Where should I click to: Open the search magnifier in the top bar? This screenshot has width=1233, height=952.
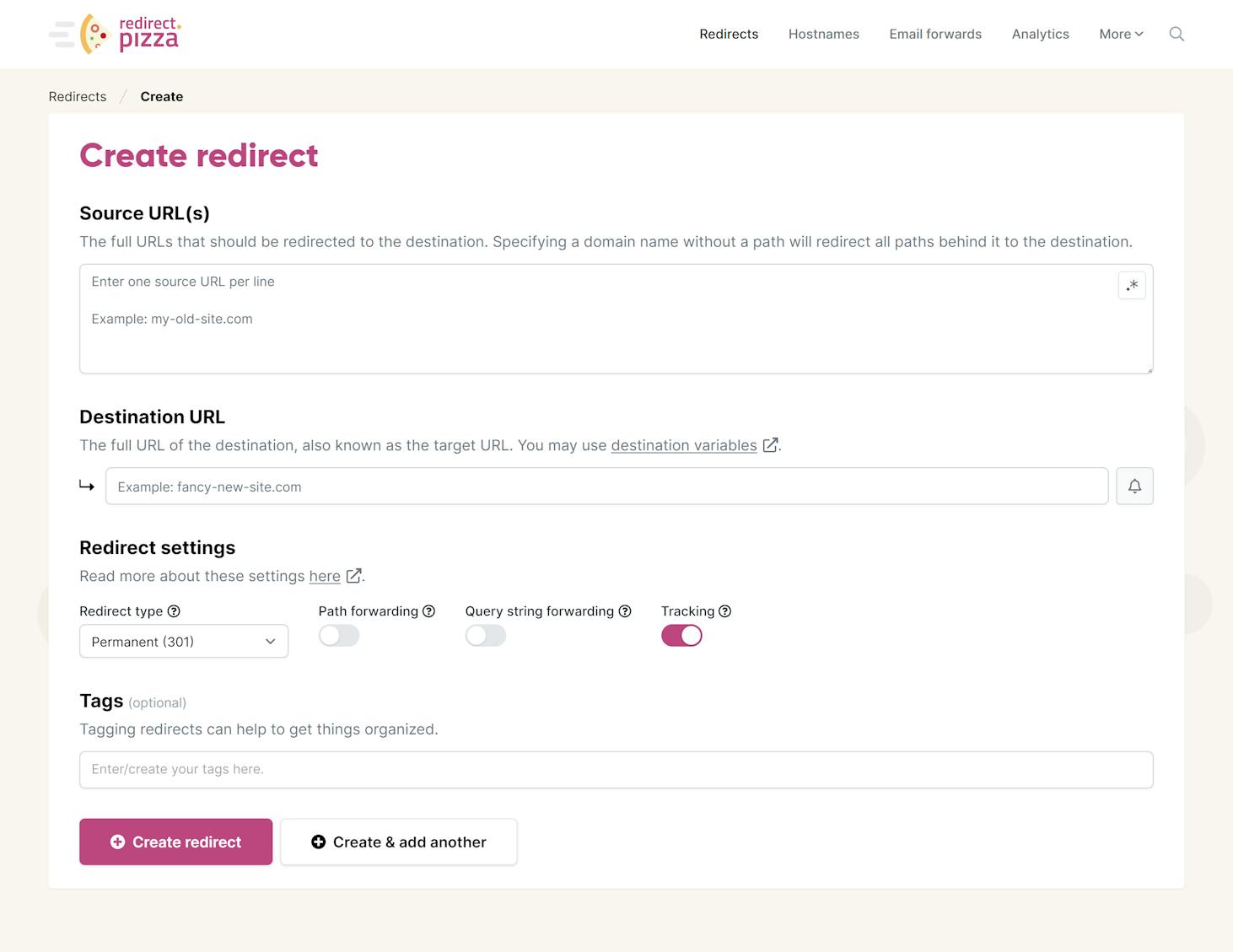[x=1176, y=34]
